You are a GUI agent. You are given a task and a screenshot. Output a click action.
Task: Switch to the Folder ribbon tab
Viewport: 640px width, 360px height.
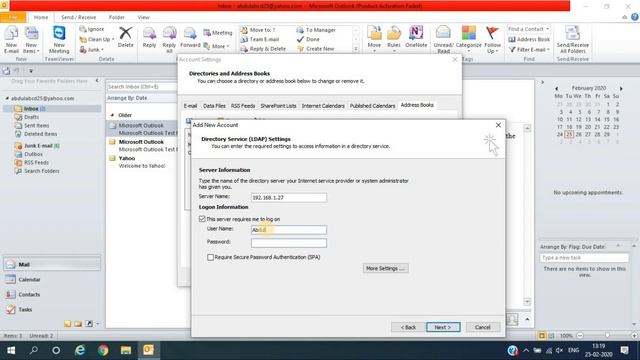pyautogui.click(x=117, y=18)
